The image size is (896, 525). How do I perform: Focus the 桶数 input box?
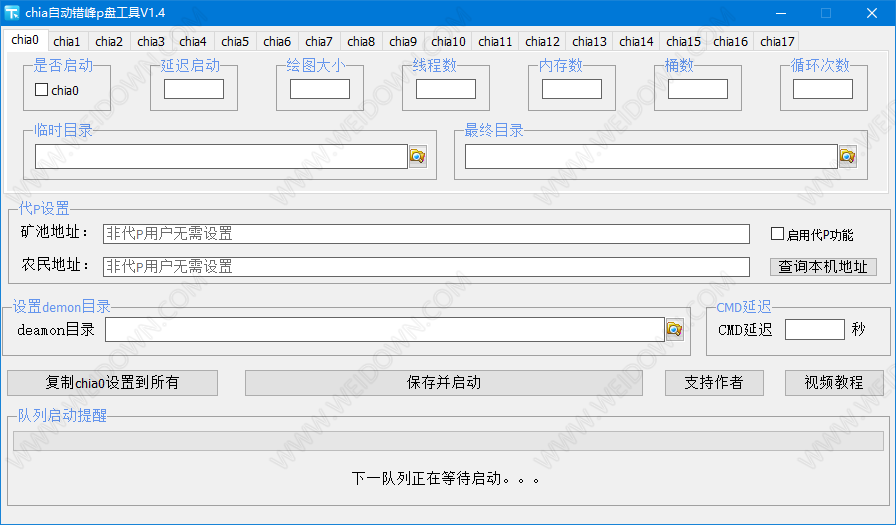point(698,89)
